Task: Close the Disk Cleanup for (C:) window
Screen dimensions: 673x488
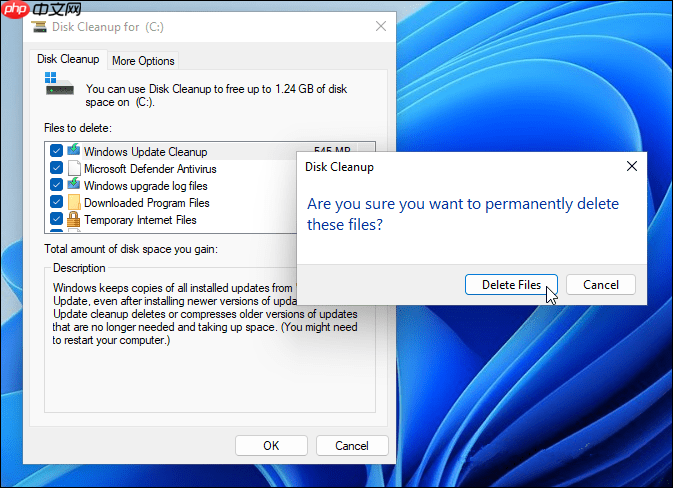Action: [x=381, y=26]
